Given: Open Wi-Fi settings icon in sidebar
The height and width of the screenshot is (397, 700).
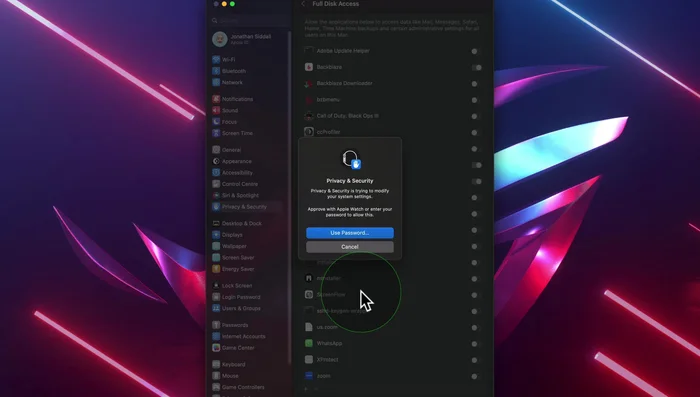Looking at the screenshot, I should [216, 59].
